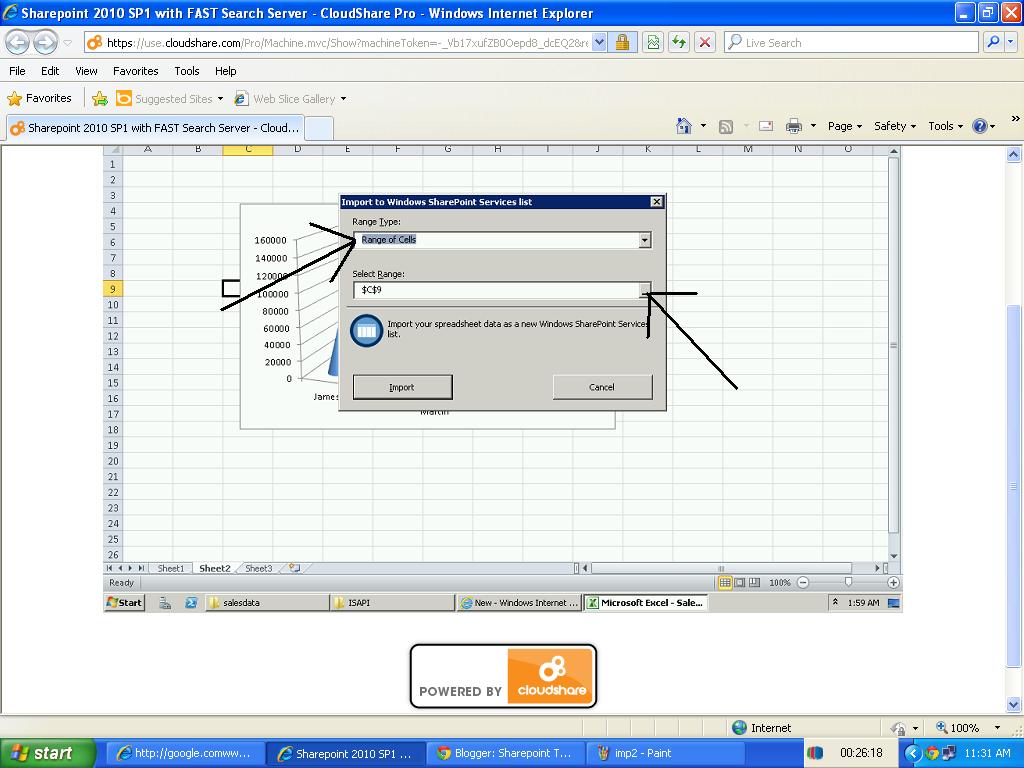This screenshot has width=1024, height=768.
Task: Open the Suggested Sites dropdown
Action: [x=220, y=99]
